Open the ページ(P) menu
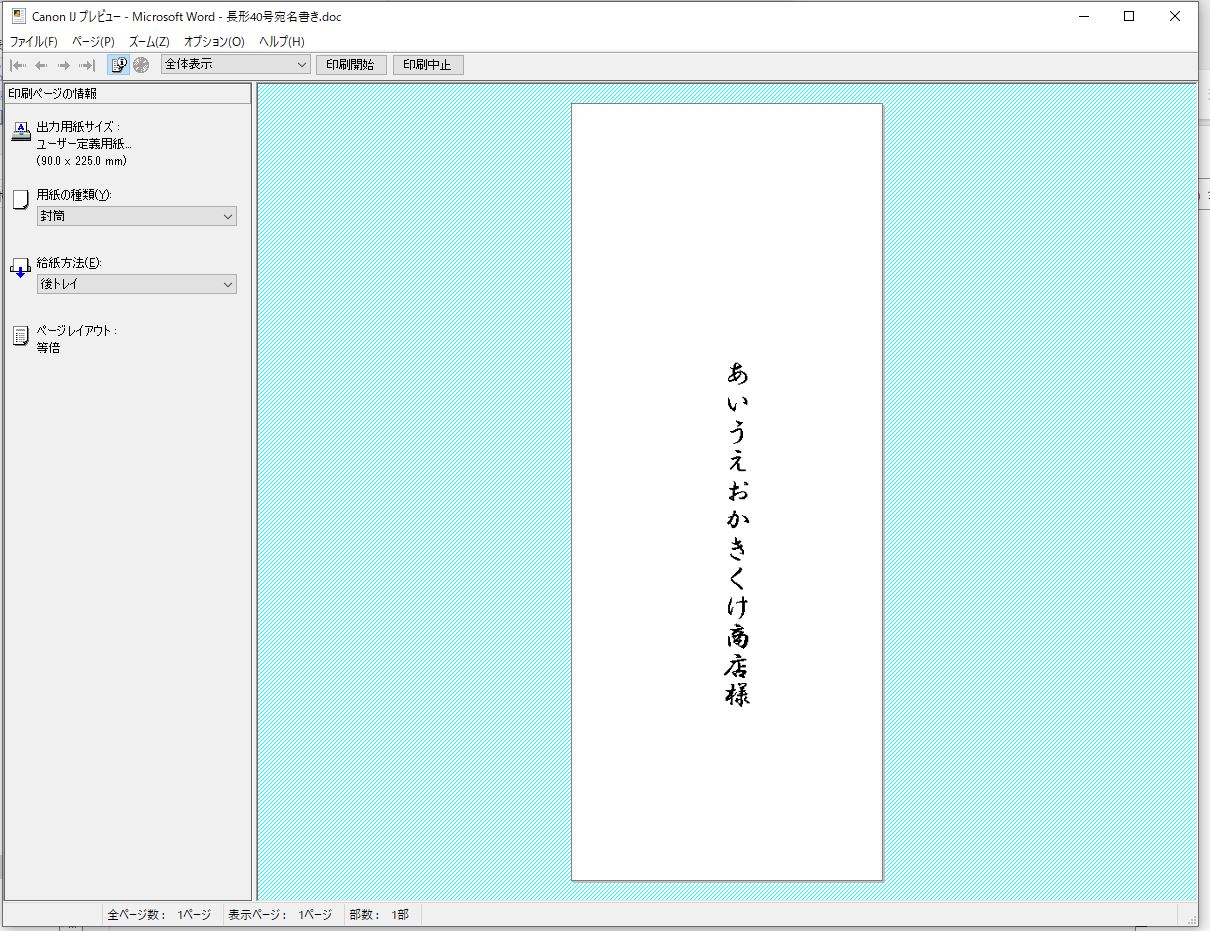This screenshot has height=931, width=1210. coord(93,42)
